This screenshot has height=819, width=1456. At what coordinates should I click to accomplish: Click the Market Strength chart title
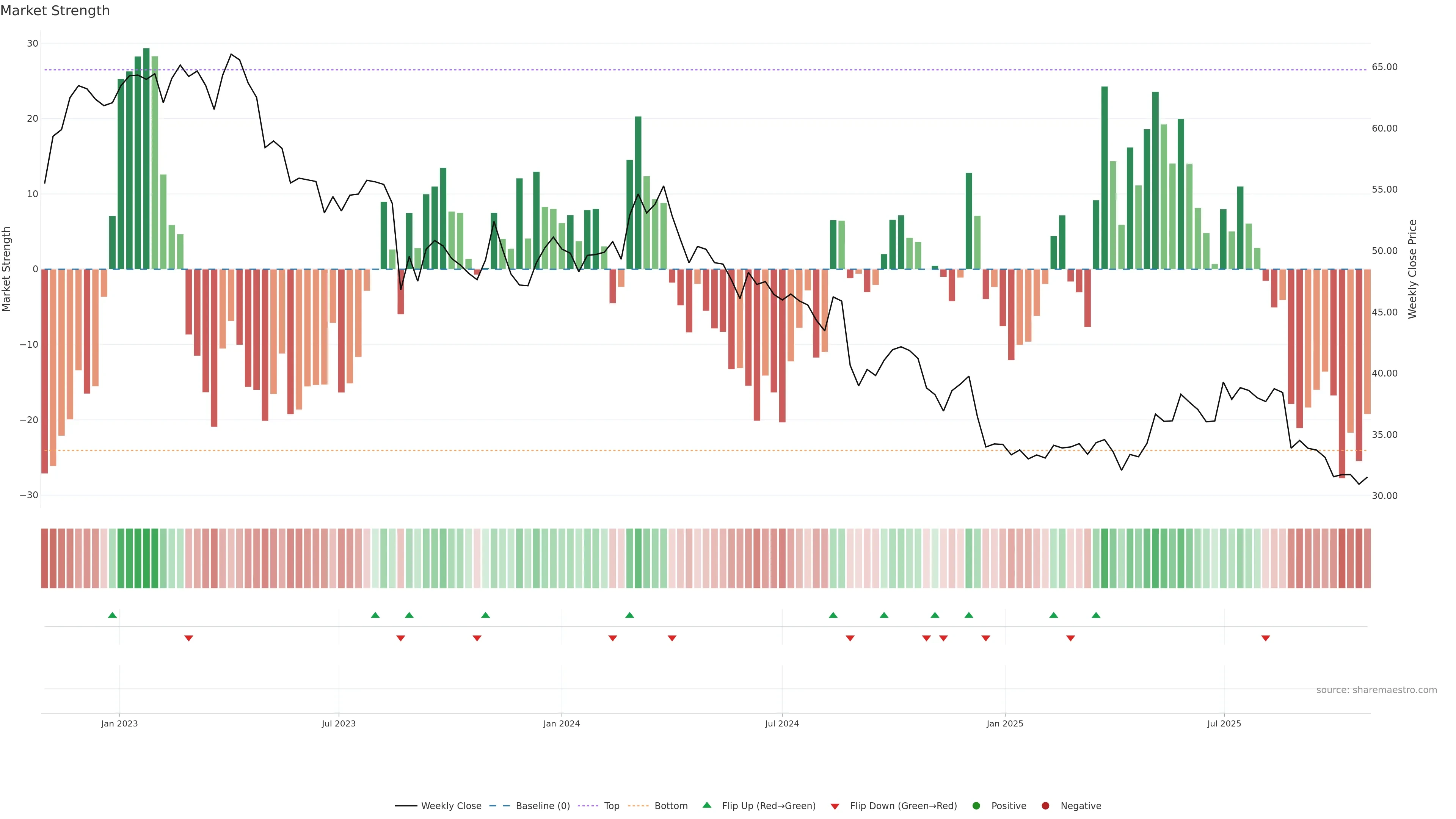[55, 11]
